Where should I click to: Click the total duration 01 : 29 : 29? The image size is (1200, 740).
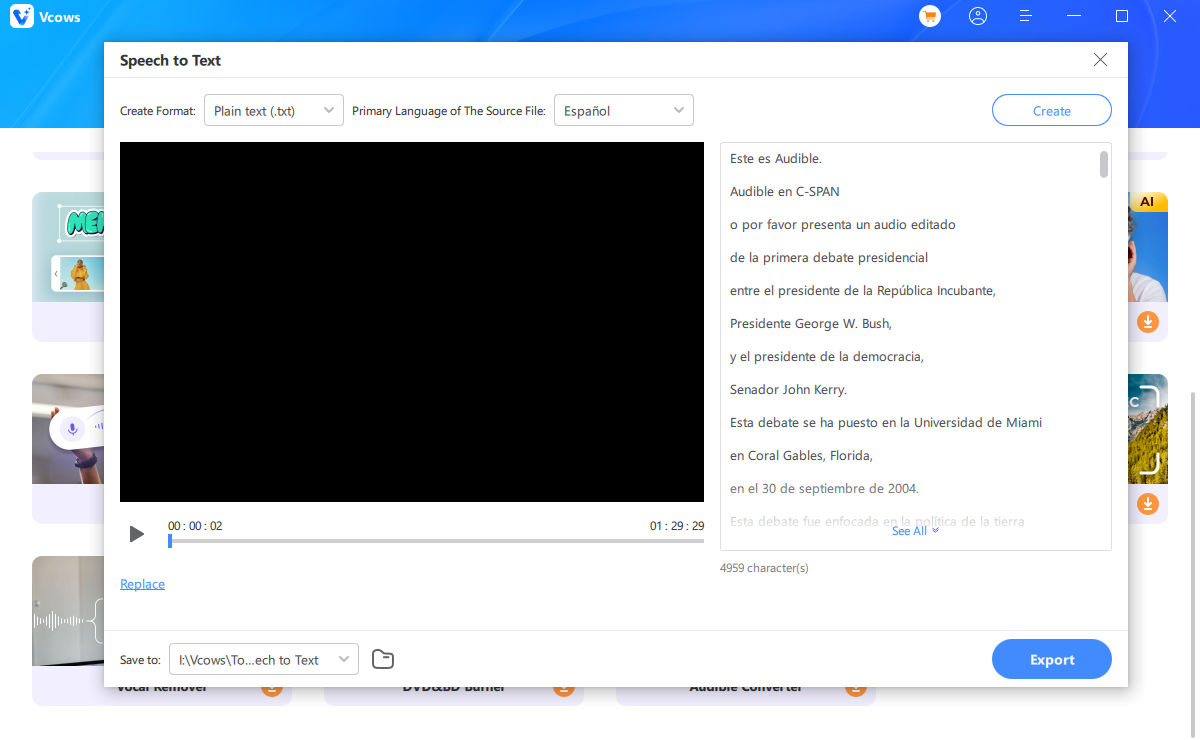tap(677, 526)
